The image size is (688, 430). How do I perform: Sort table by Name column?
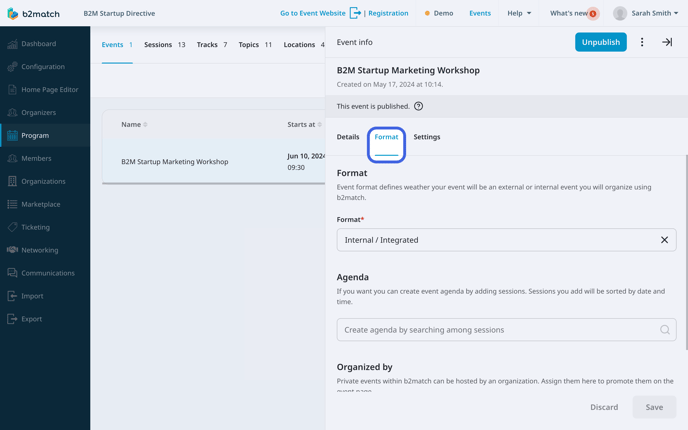point(134,125)
